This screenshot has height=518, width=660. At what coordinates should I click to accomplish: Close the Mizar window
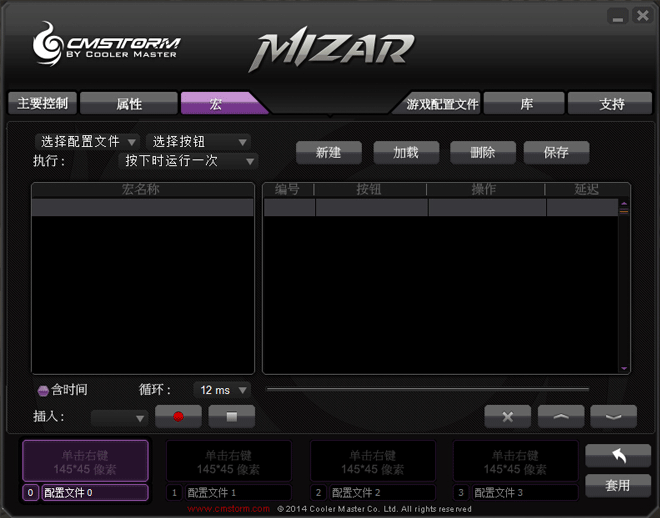tap(643, 16)
